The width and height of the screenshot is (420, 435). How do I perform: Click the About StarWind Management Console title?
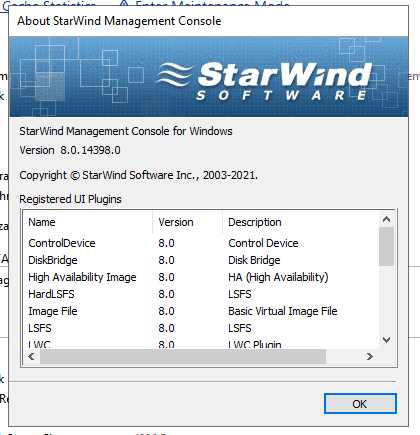pyautogui.click(x=119, y=21)
